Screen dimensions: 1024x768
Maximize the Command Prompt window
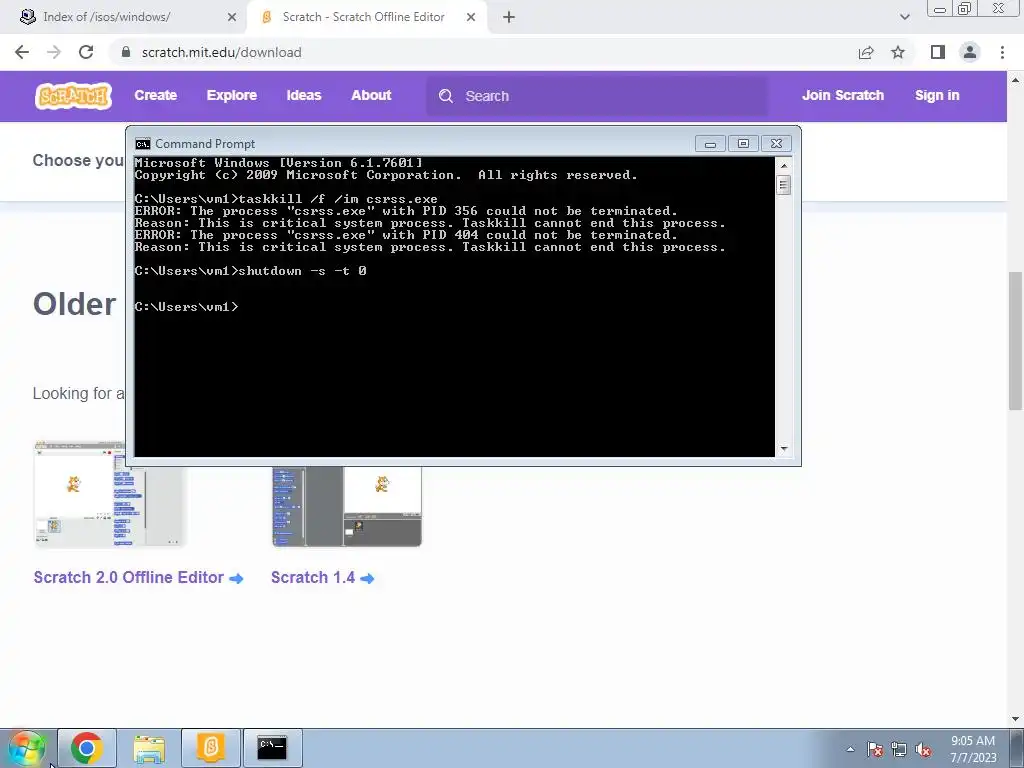pyautogui.click(x=743, y=144)
